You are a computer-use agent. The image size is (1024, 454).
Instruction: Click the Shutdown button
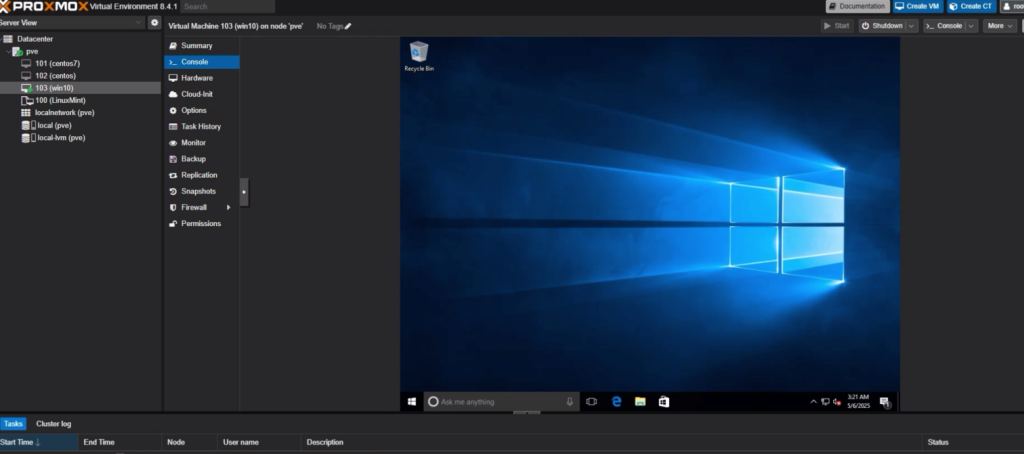pyautogui.click(x=882, y=26)
